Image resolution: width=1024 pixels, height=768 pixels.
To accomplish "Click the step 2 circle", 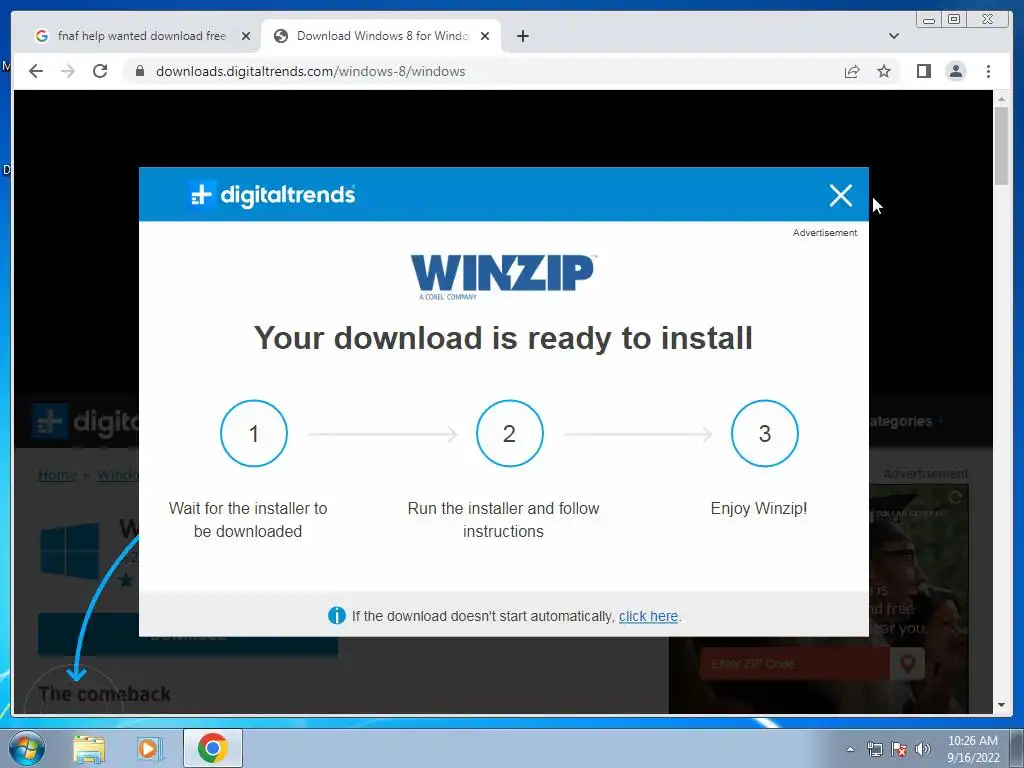I will pyautogui.click(x=509, y=434).
